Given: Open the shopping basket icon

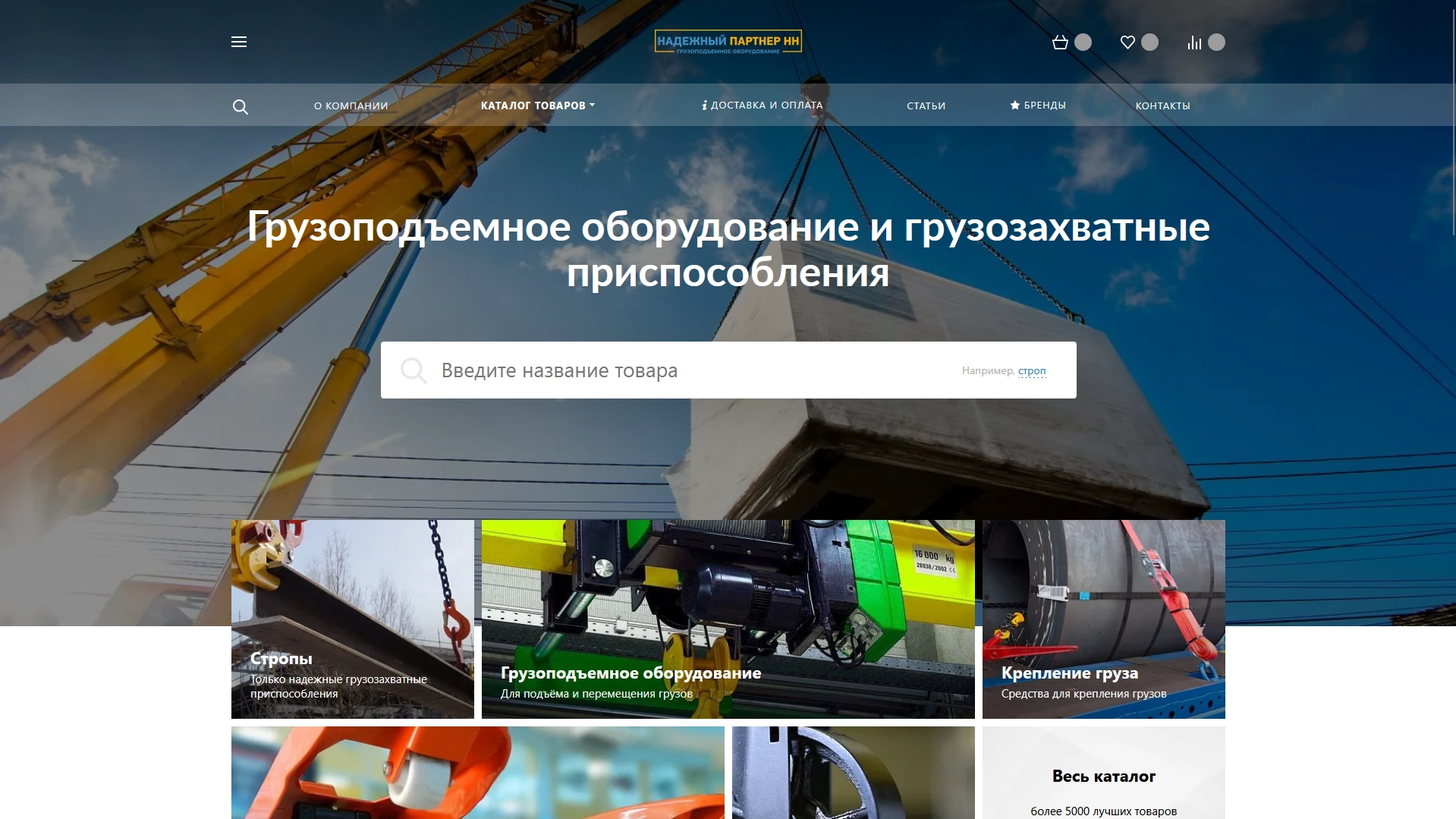Looking at the screenshot, I should point(1060,43).
